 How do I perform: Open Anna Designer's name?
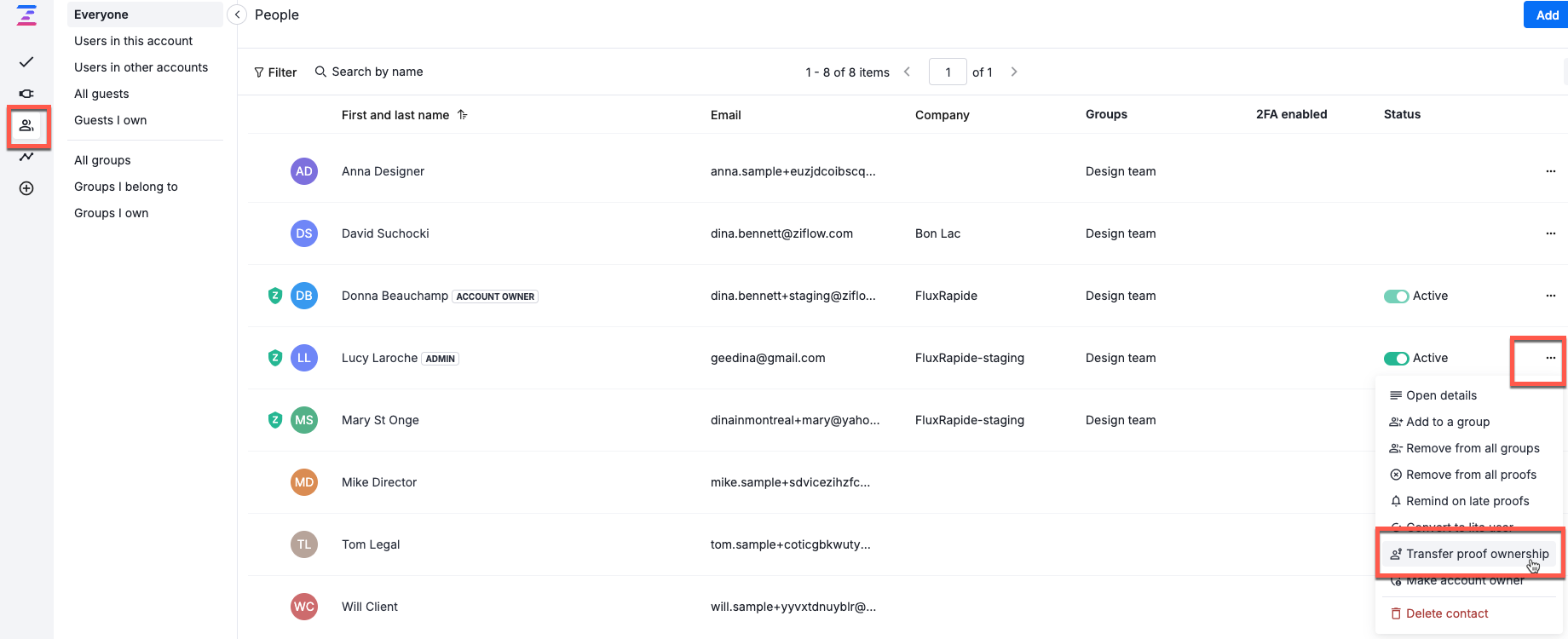coord(383,171)
